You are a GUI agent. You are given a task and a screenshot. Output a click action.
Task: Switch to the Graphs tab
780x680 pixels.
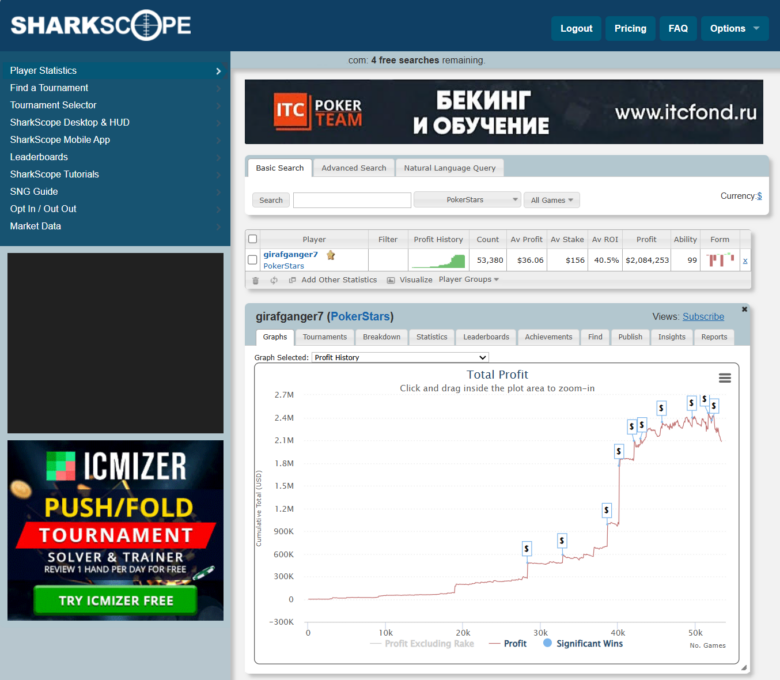pyautogui.click(x=275, y=337)
